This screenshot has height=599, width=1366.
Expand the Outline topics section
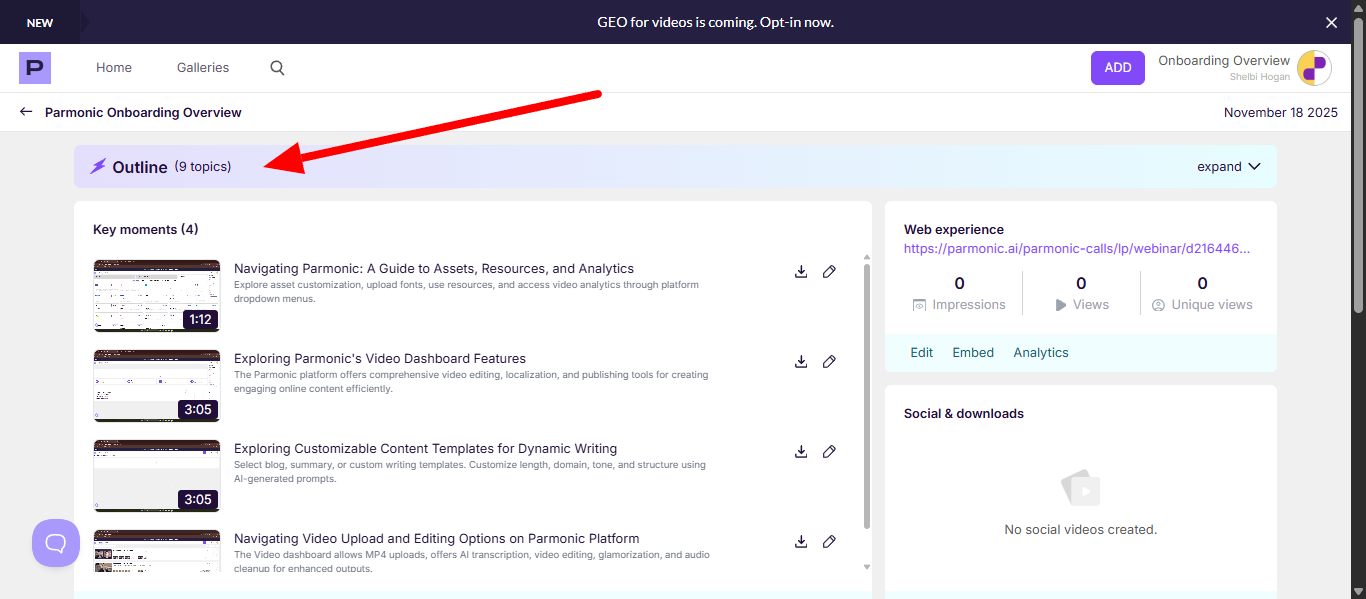point(1229,166)
